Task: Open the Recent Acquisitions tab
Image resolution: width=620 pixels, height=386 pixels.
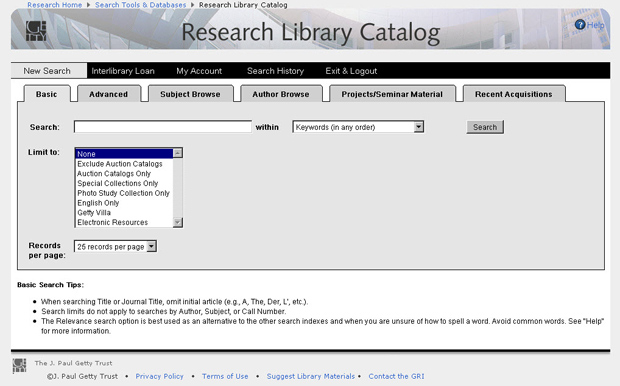Action: tap(514, 94)
